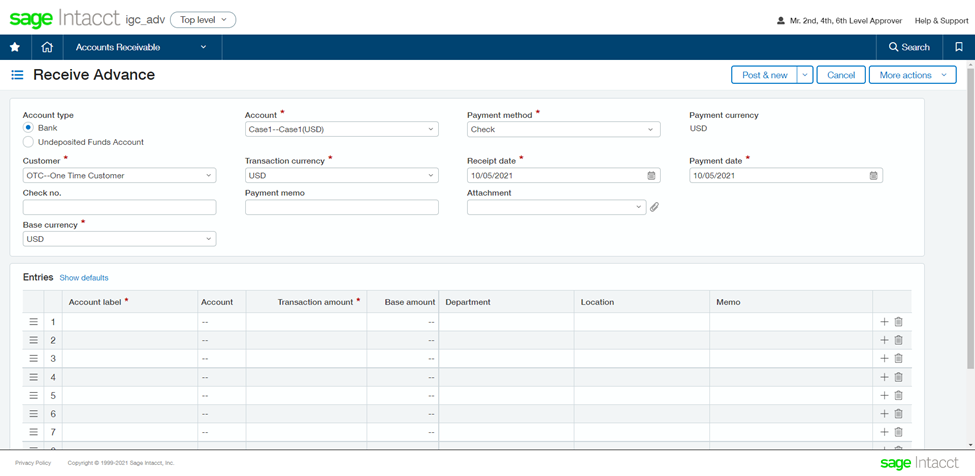Select the Bank account type
Screen dimensions: 975x476
pos(28,128)
